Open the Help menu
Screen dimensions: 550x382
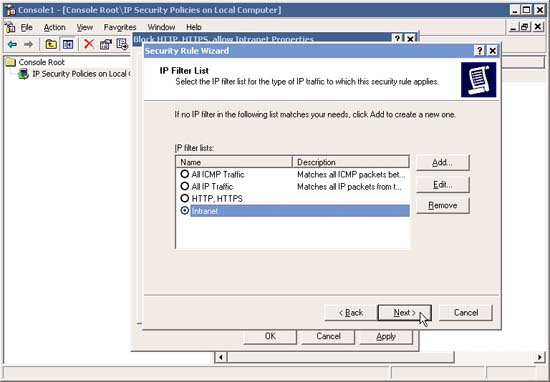click(x=194, y=27)
